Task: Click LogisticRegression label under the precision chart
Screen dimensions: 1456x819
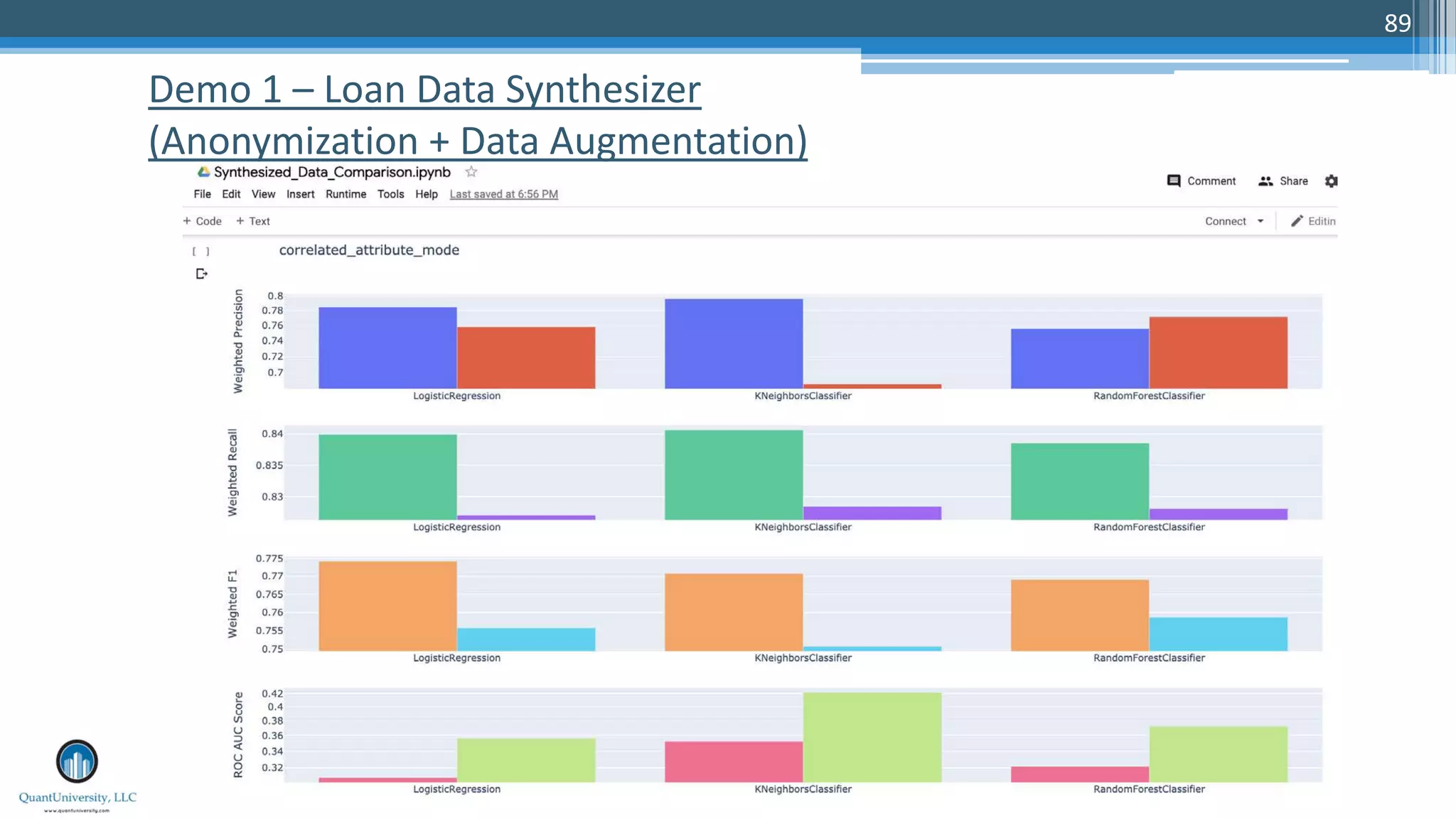Action: 456,396
